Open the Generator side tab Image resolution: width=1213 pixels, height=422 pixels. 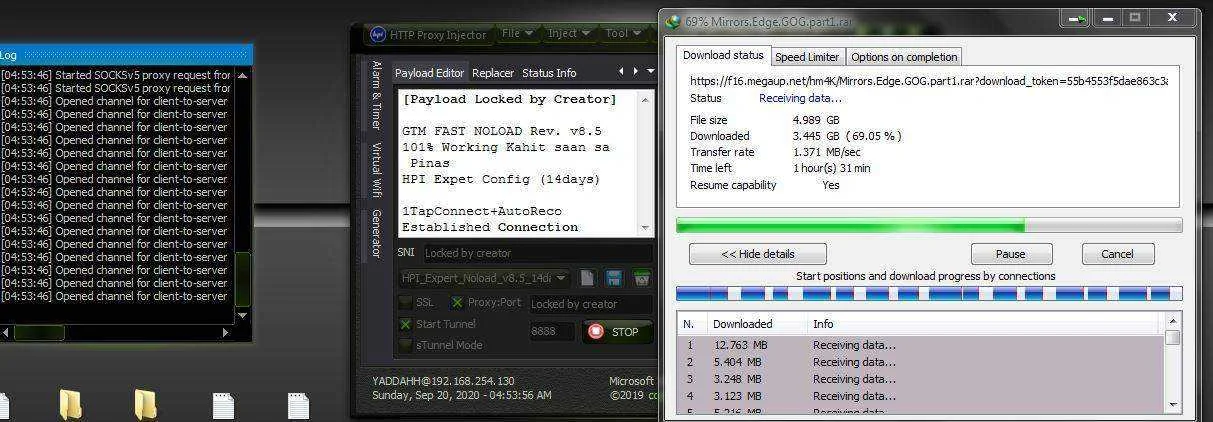tap(376, 234)
